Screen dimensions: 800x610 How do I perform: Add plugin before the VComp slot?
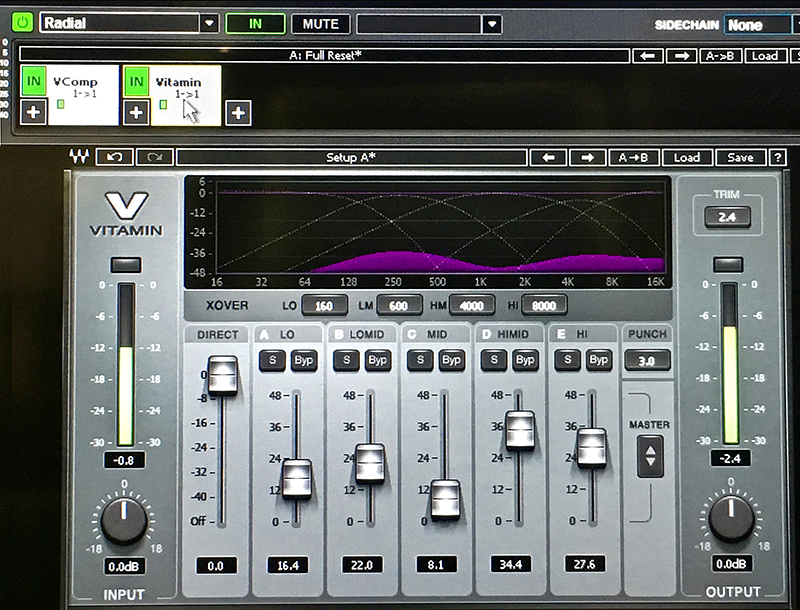(34, 112)
